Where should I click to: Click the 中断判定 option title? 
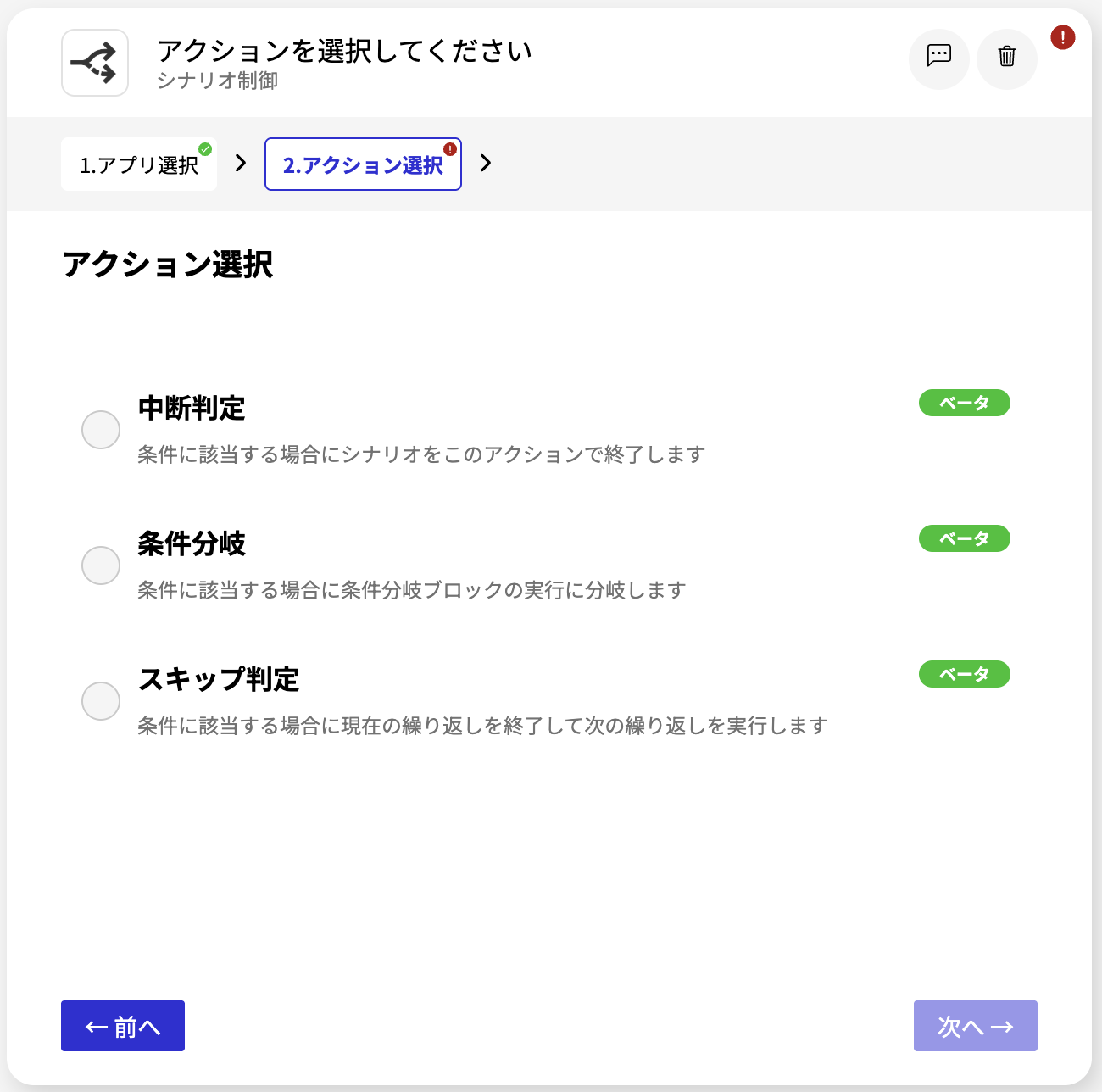point(192,408)
